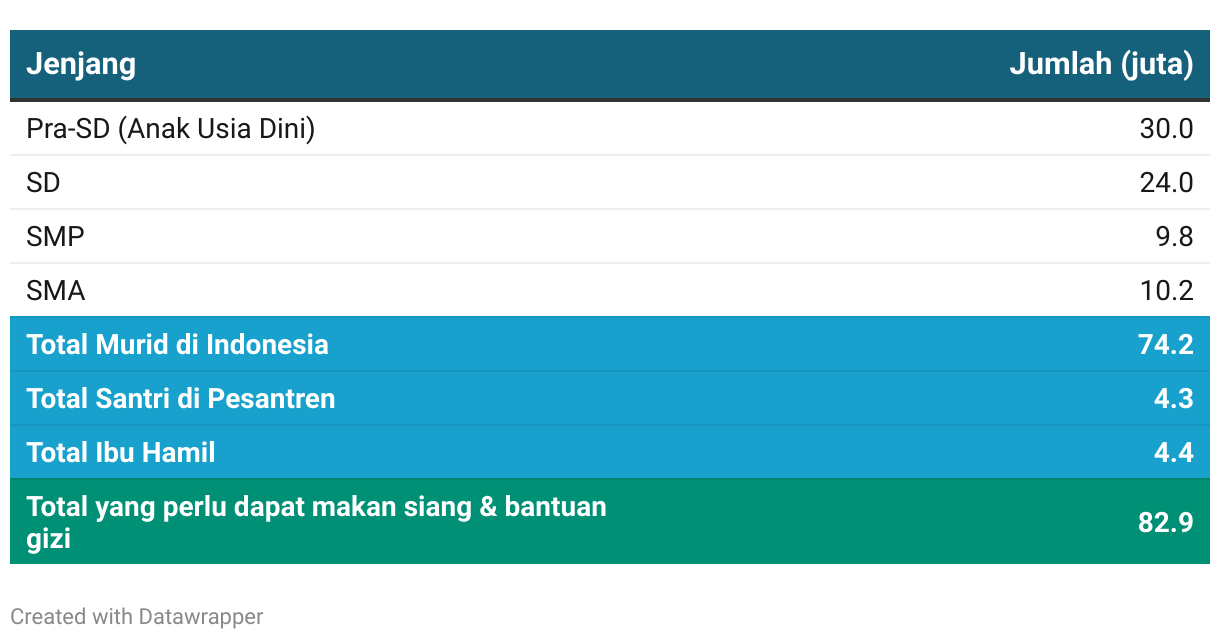The image size is (1220, 640).
Task: Click the Jumlah (juta) column header
Action: click(1101, 65)
